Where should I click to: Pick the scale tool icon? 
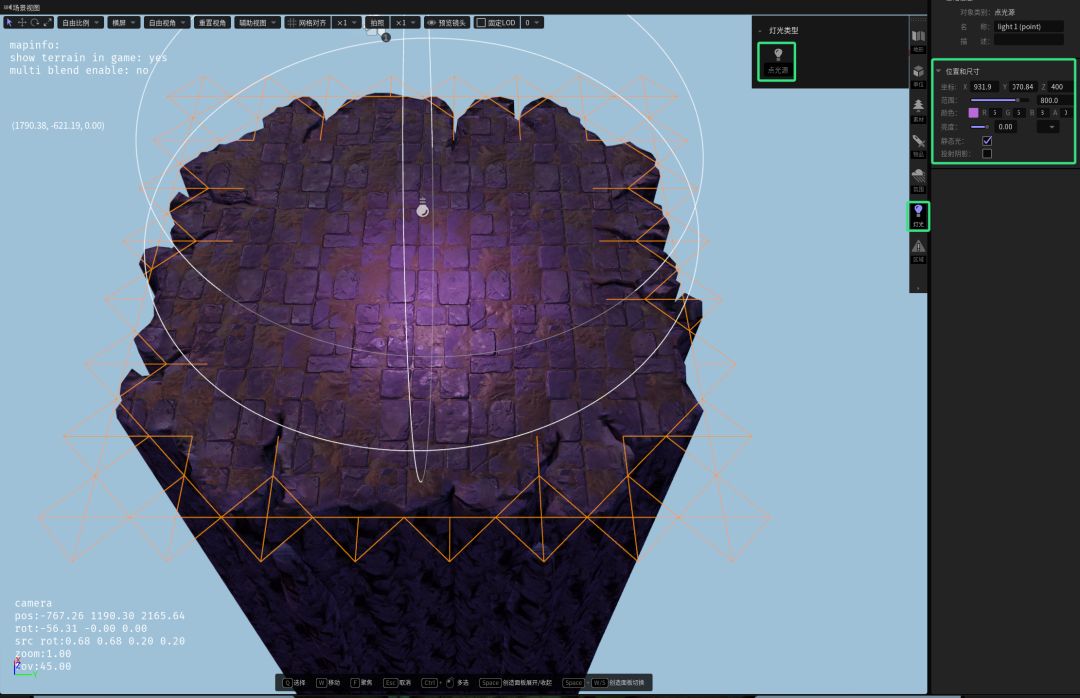coord(47,22)
